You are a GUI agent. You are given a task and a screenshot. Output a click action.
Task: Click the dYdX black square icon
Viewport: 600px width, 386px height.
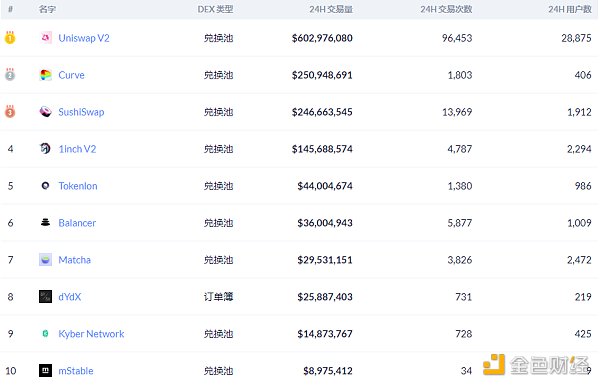(x=46, y=296)
